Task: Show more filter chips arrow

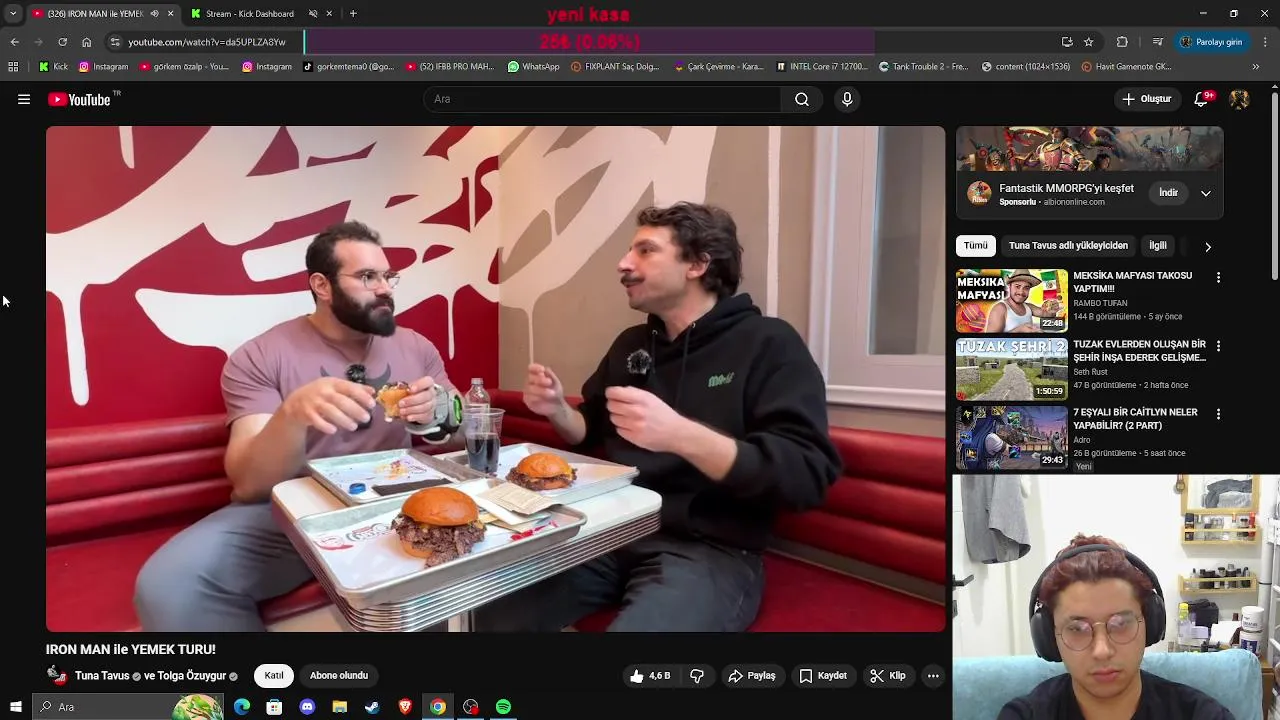Action: click(1208, 246)
